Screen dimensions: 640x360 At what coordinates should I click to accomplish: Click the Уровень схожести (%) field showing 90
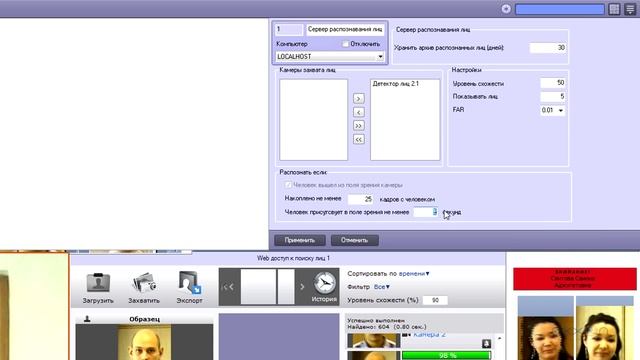pyautogui.click(x=435, y=300)
